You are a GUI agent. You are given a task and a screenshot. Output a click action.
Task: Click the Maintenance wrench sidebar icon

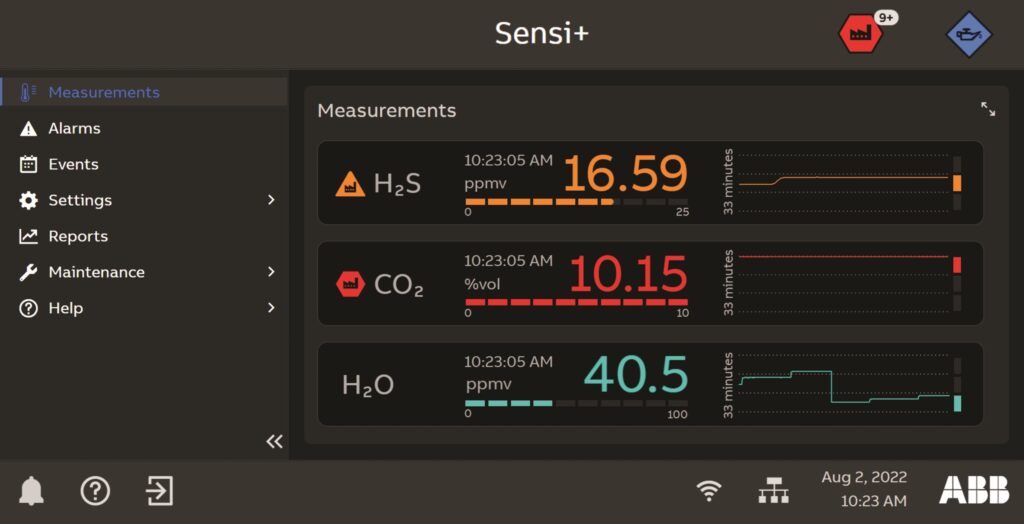tap(28, 272)
